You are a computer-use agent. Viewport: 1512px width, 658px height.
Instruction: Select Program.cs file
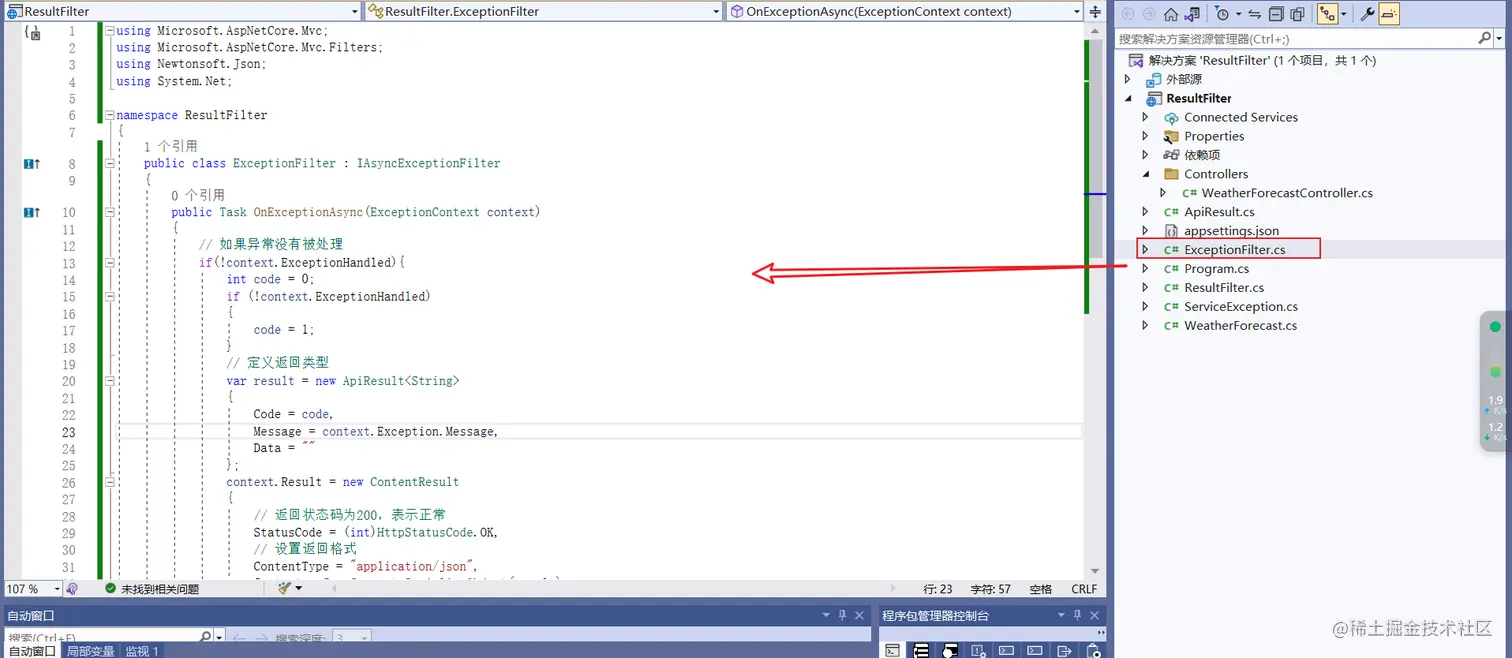[x=1217, y=269]
